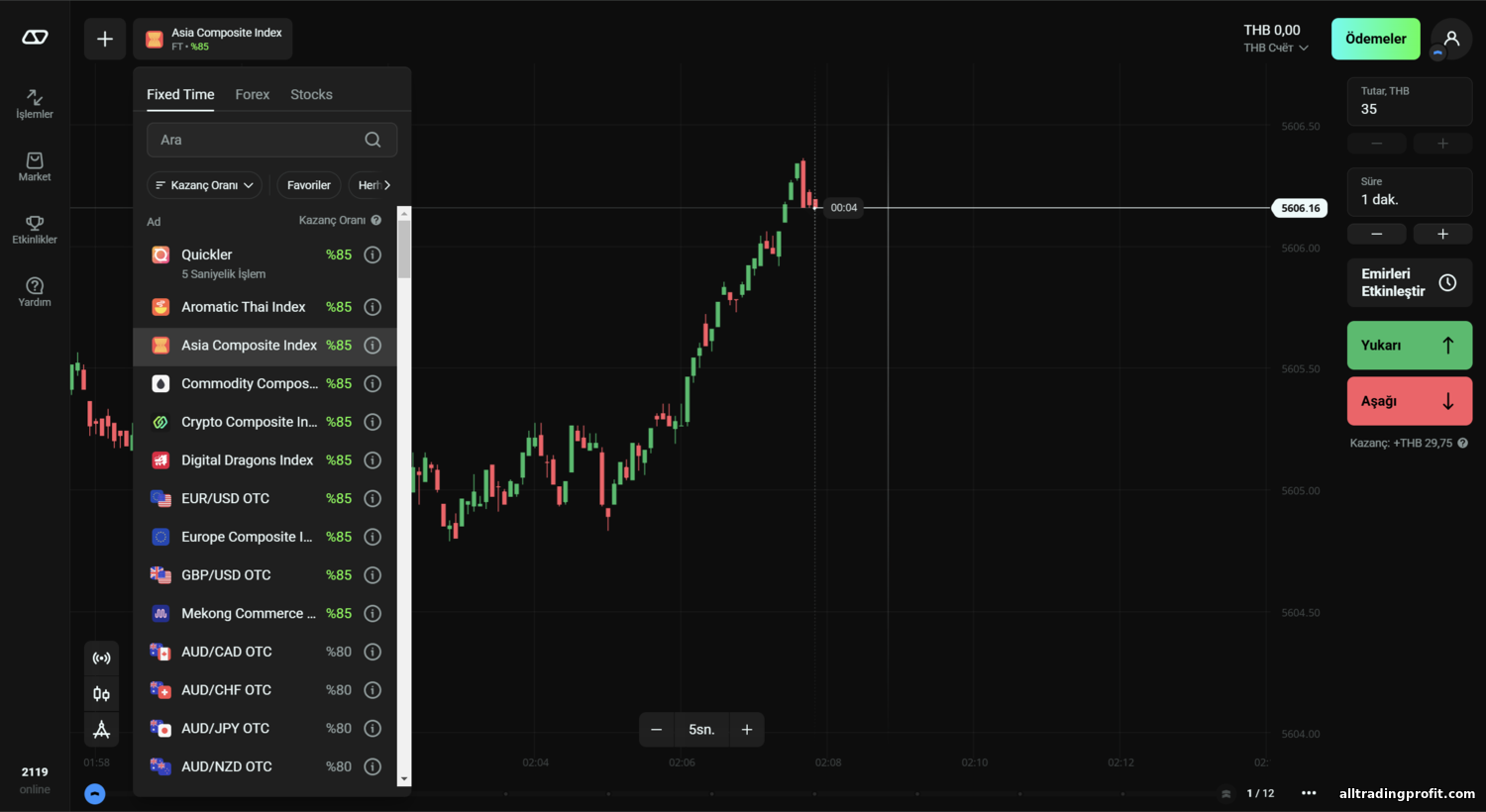Click the search magnifier icon
The image size is (1486, 812).
tap(372, 140)
